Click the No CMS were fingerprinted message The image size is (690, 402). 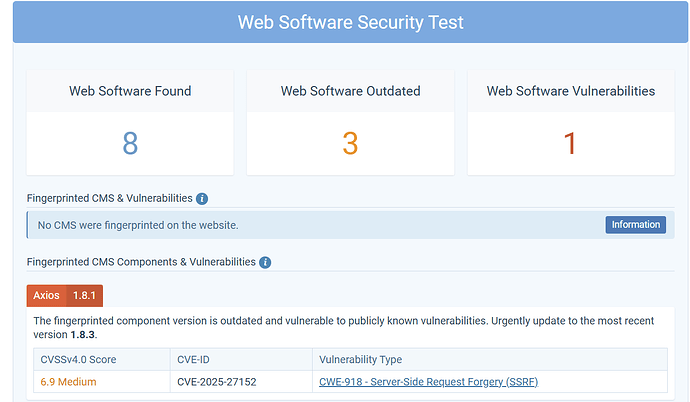pyautogui.click(x=138, y=225)
